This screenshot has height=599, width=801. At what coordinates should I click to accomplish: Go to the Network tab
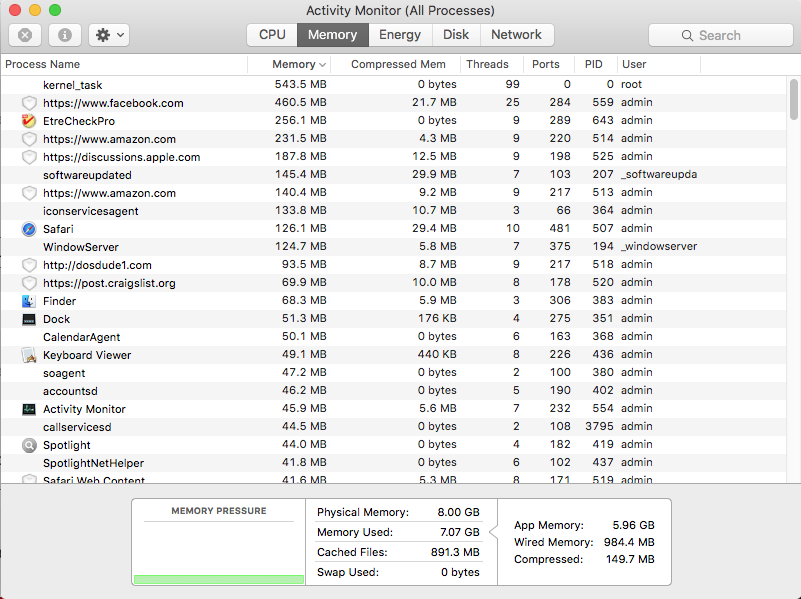516,35
